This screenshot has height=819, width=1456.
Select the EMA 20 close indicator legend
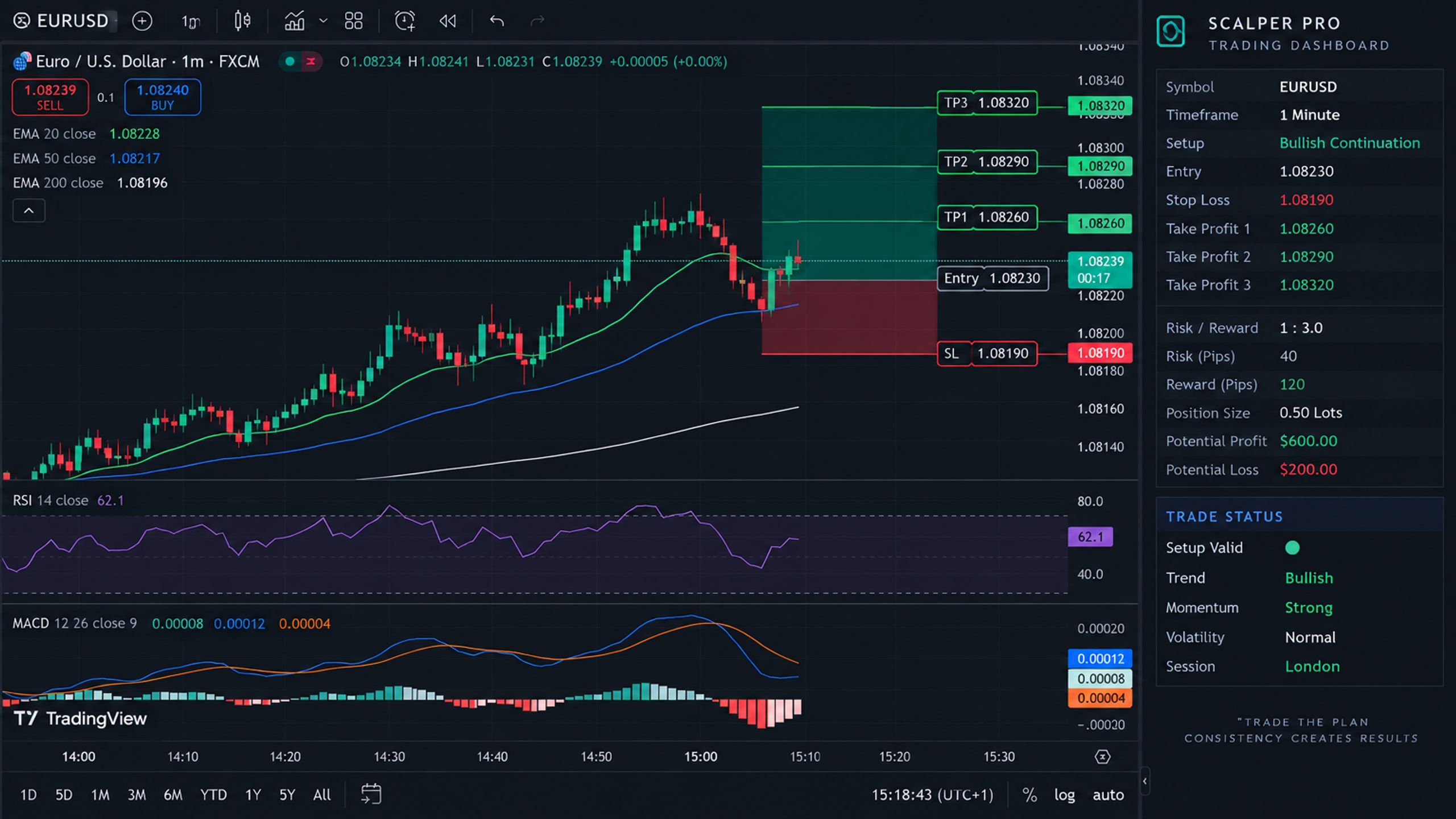click(86, 134)
